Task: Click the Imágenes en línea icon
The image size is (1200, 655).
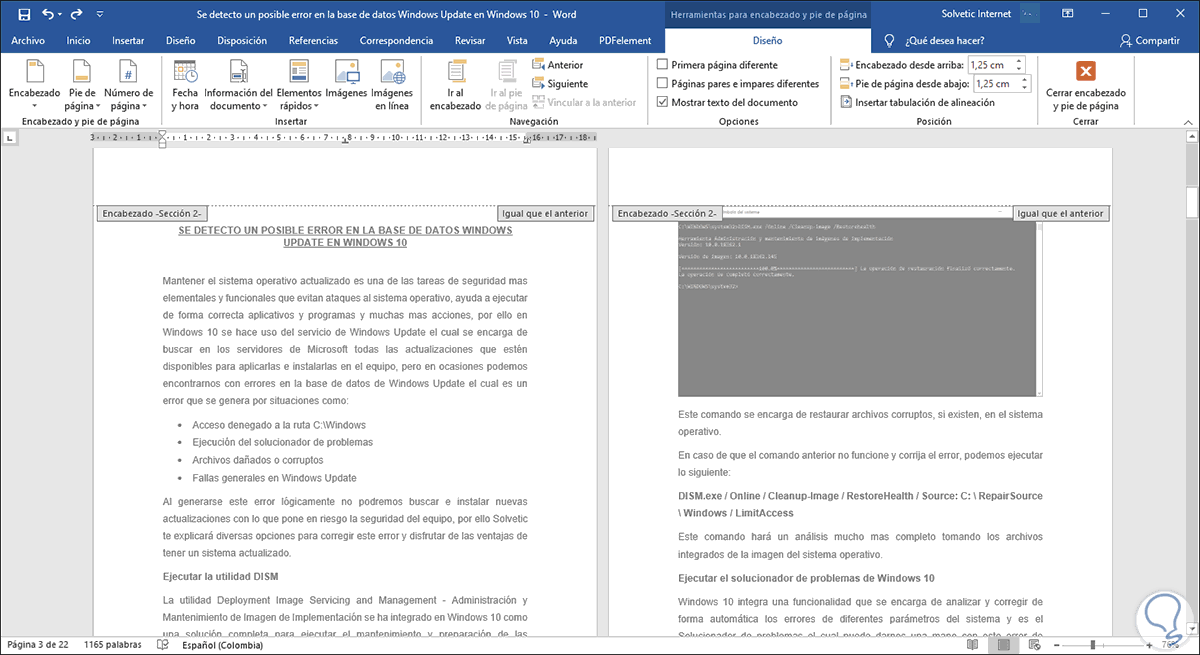Action: pos(392,84)
